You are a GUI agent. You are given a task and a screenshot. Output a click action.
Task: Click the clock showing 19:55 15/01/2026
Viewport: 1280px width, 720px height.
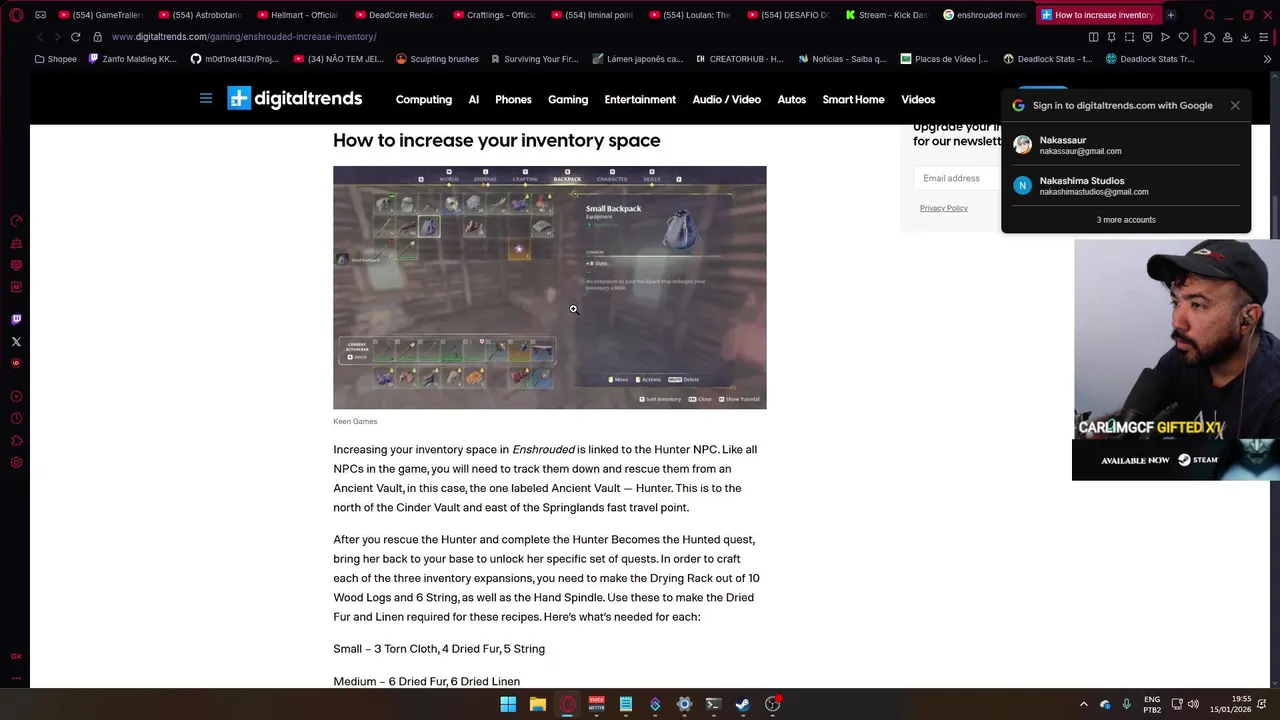(x=1230, y=704)
